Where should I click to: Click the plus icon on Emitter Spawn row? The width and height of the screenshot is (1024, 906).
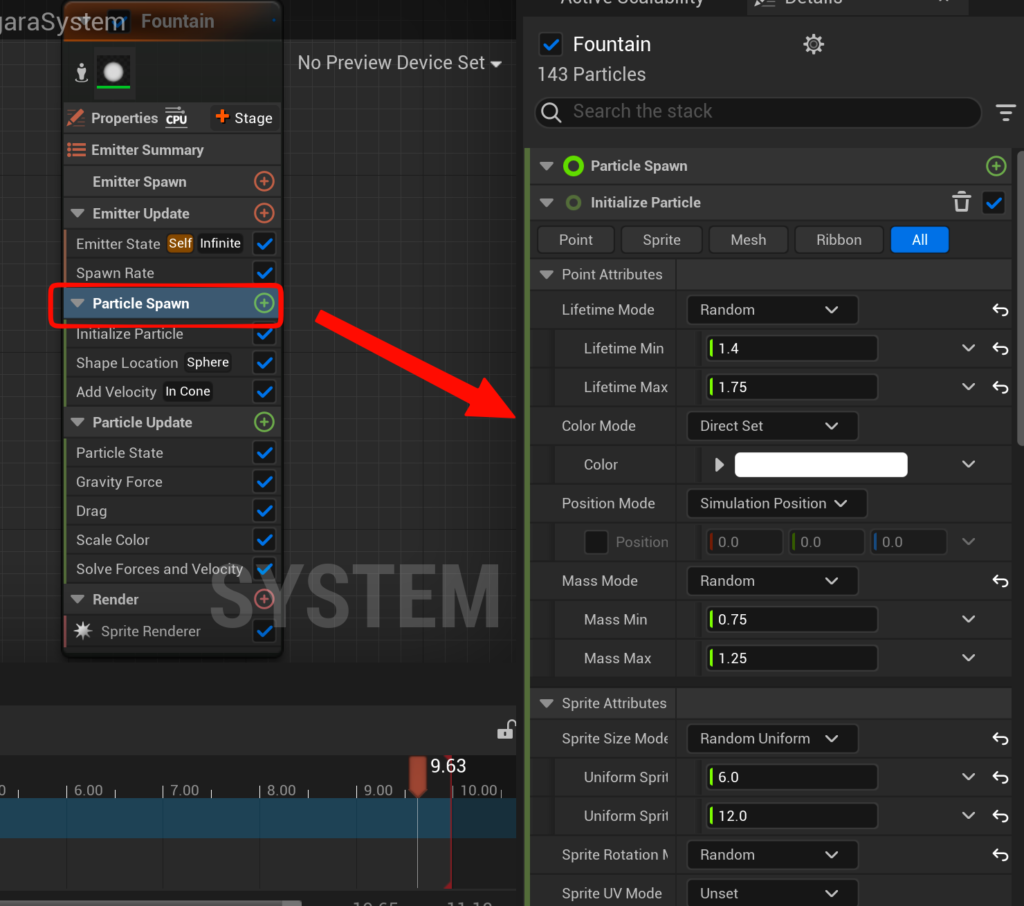point(264,182)
